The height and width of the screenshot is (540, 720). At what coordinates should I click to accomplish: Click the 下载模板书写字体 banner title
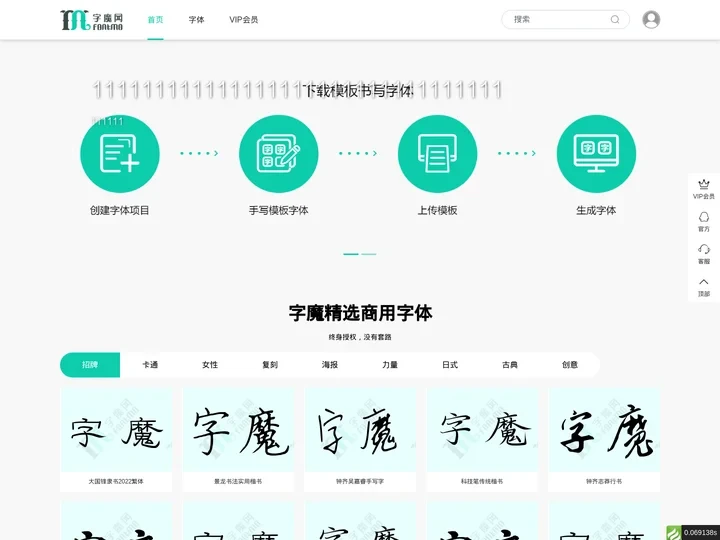(360, 90)
